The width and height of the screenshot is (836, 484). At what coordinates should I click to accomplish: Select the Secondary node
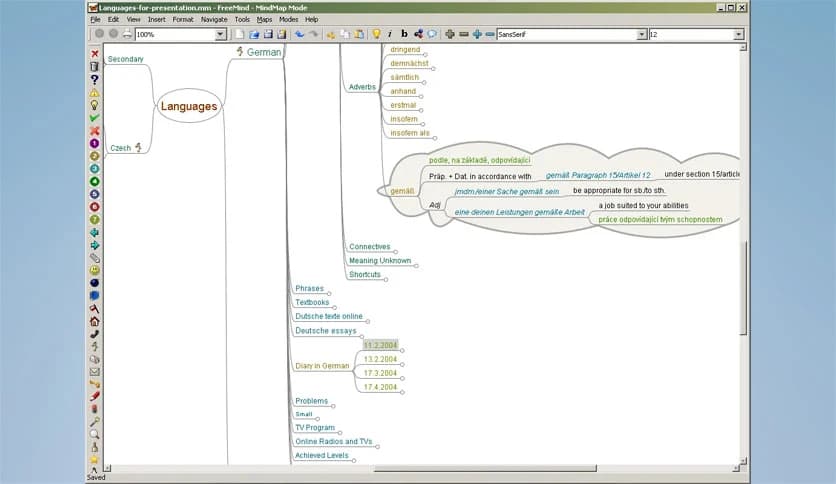pos(125,59)
